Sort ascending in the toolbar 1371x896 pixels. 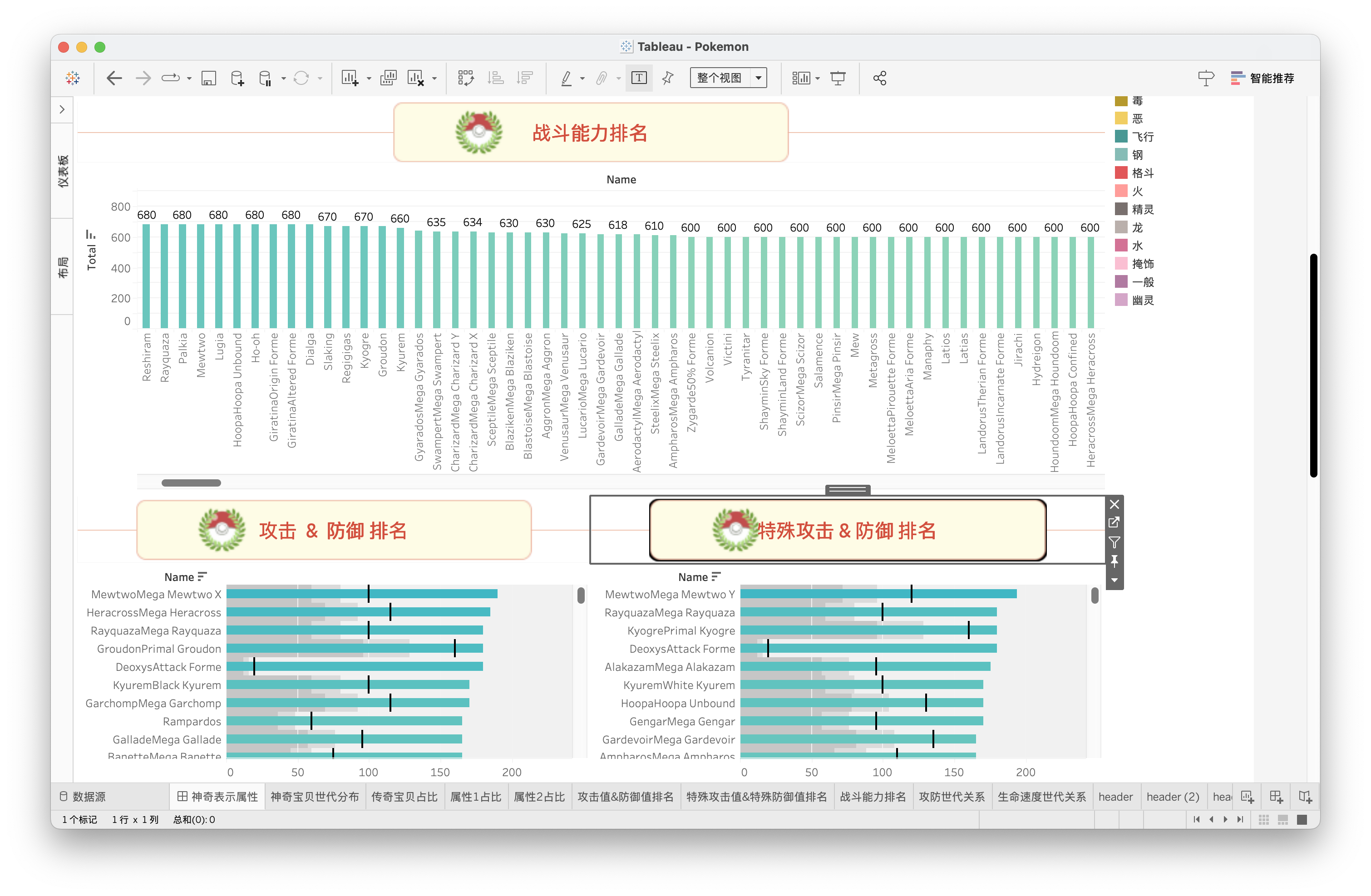(495, 78)
